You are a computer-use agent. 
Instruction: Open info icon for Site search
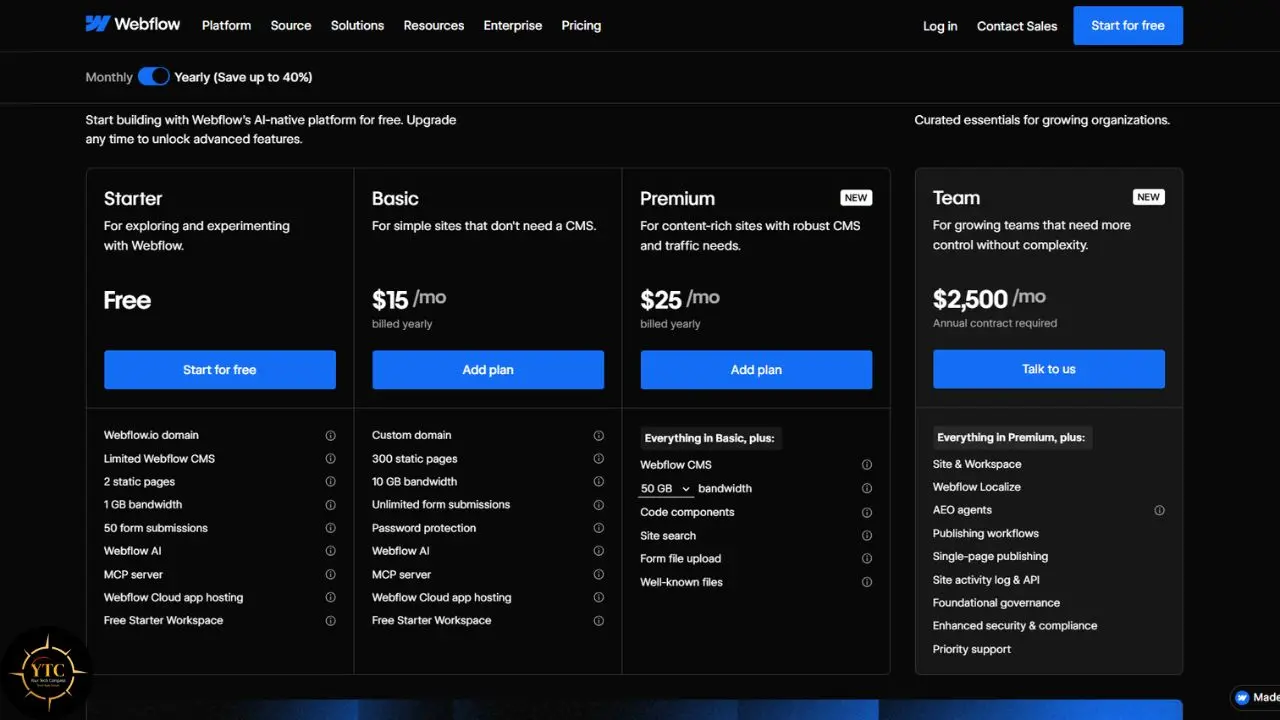[866, 536]
